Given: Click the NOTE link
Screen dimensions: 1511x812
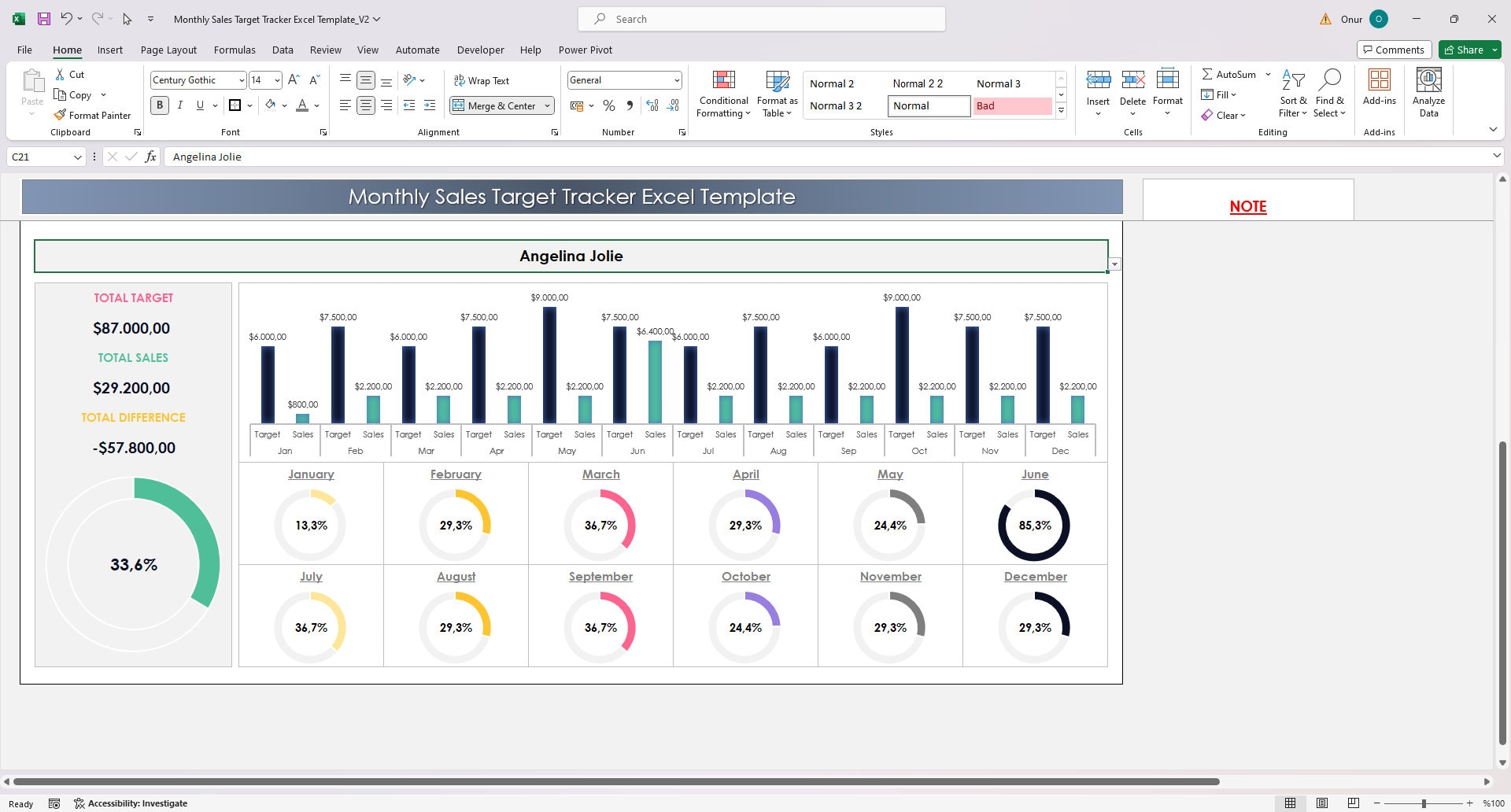Looking at the screenshot, I should click(x=1248, y=206).
